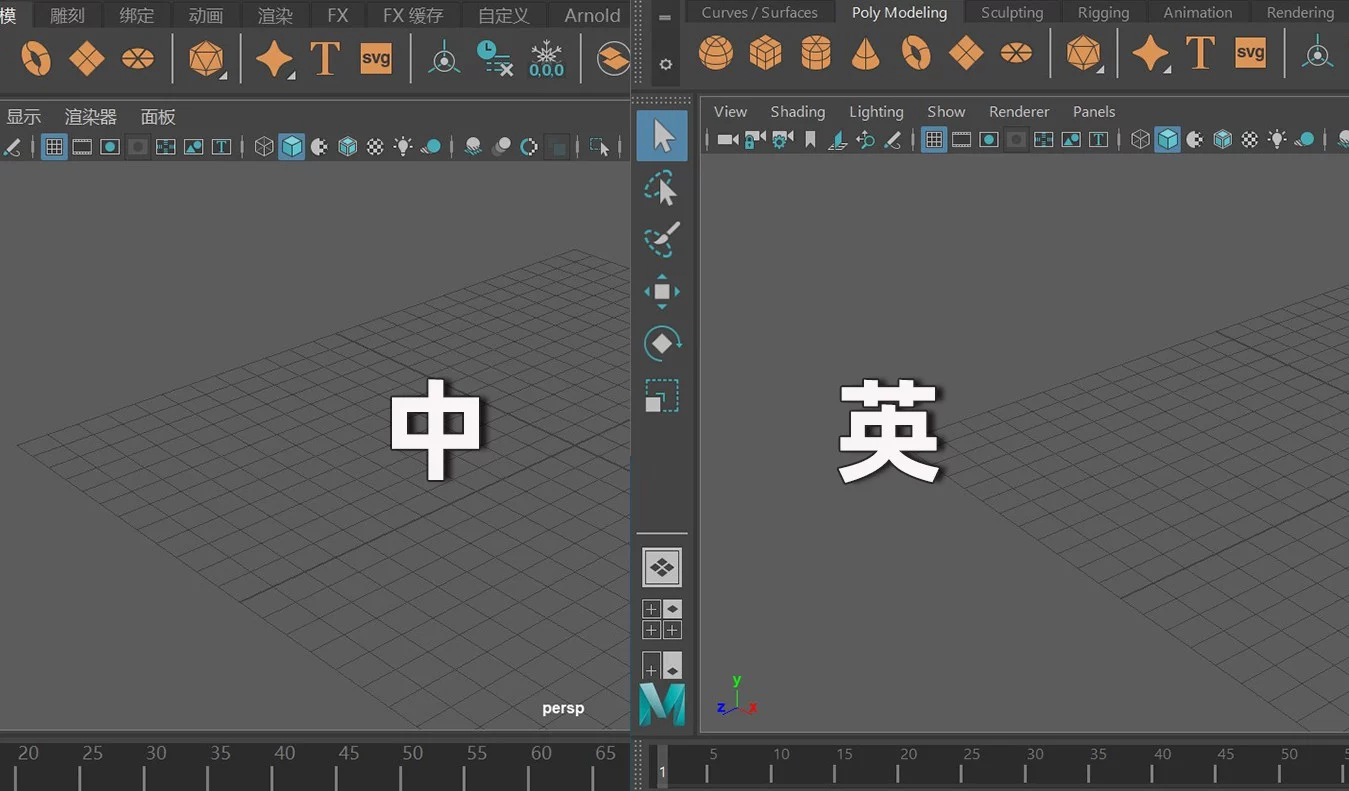Create a polygon sphere from the Poly Modeling shelf
Image resolution: width=1349 pixels, height=791 pixels.
tap(715, 52)
